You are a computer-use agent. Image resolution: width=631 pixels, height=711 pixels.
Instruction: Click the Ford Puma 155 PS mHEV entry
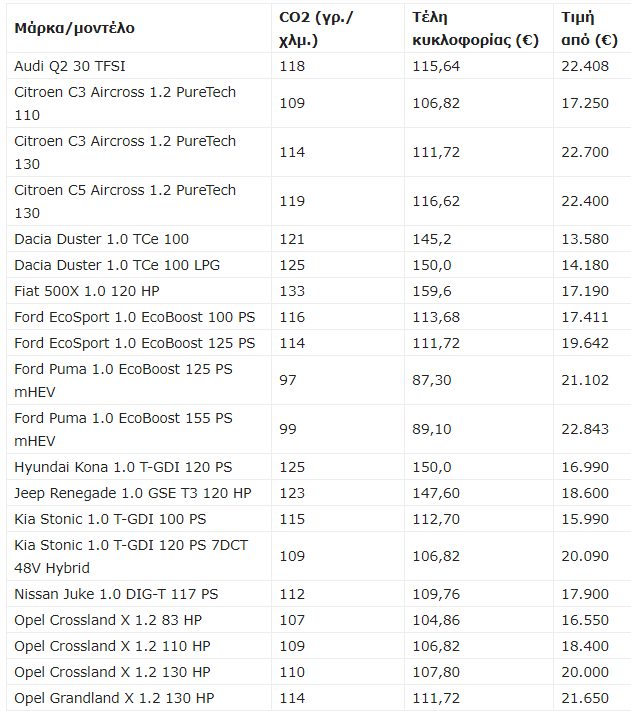coord(125,429)
